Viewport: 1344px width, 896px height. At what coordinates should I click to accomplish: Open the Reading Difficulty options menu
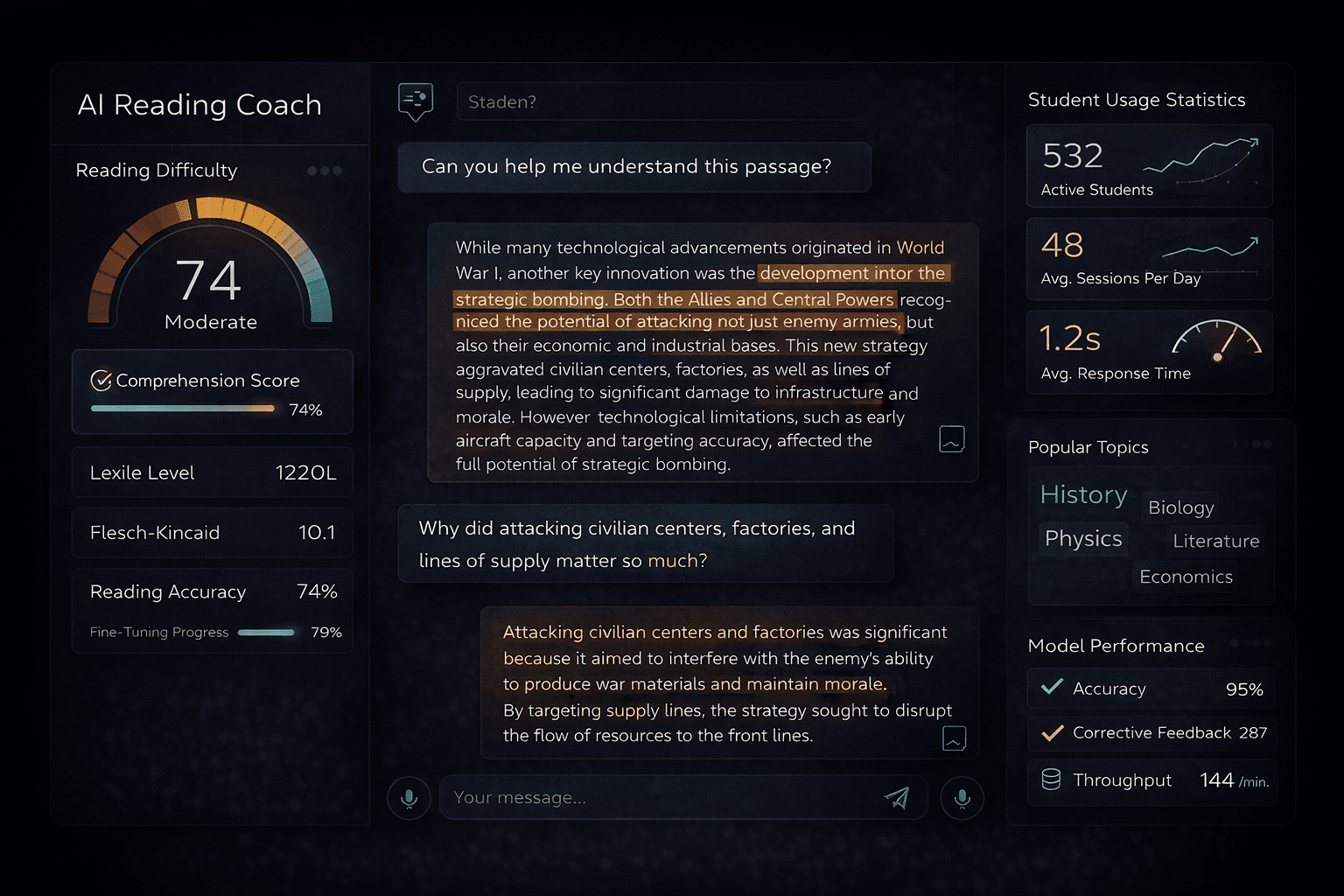click(x=324, y=171)
